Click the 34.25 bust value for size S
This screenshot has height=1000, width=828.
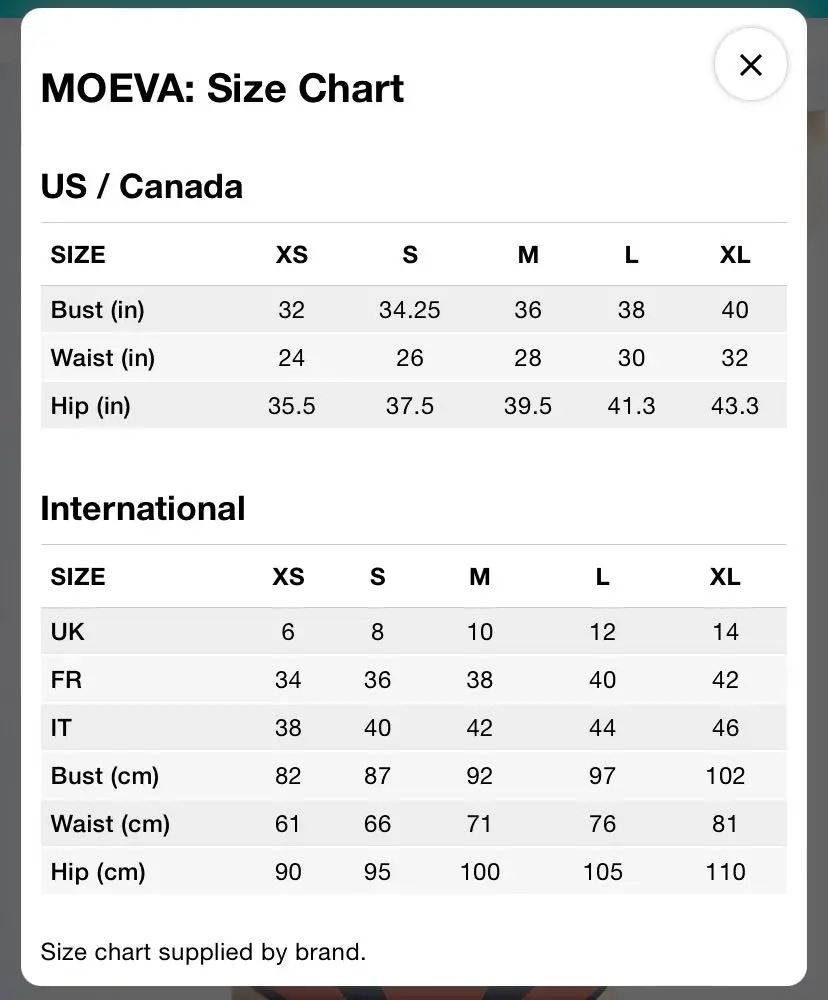pos(410,310)
